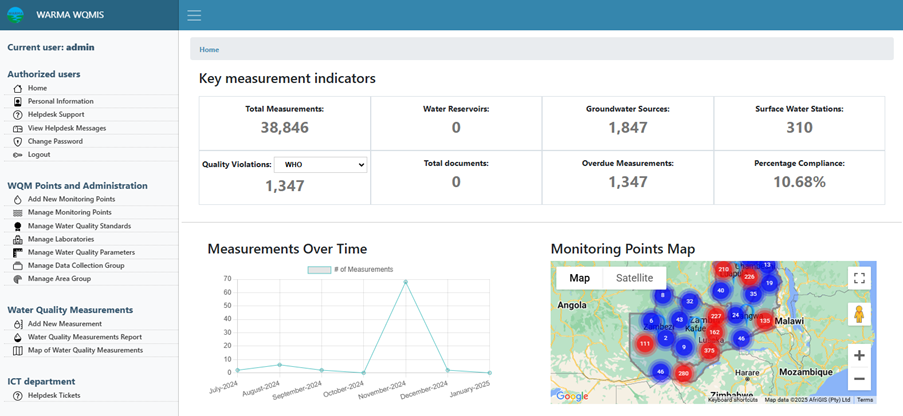The image size is (903, 416).
Task: Click the November-2024 peak chart point
Action: pos(405,282)
